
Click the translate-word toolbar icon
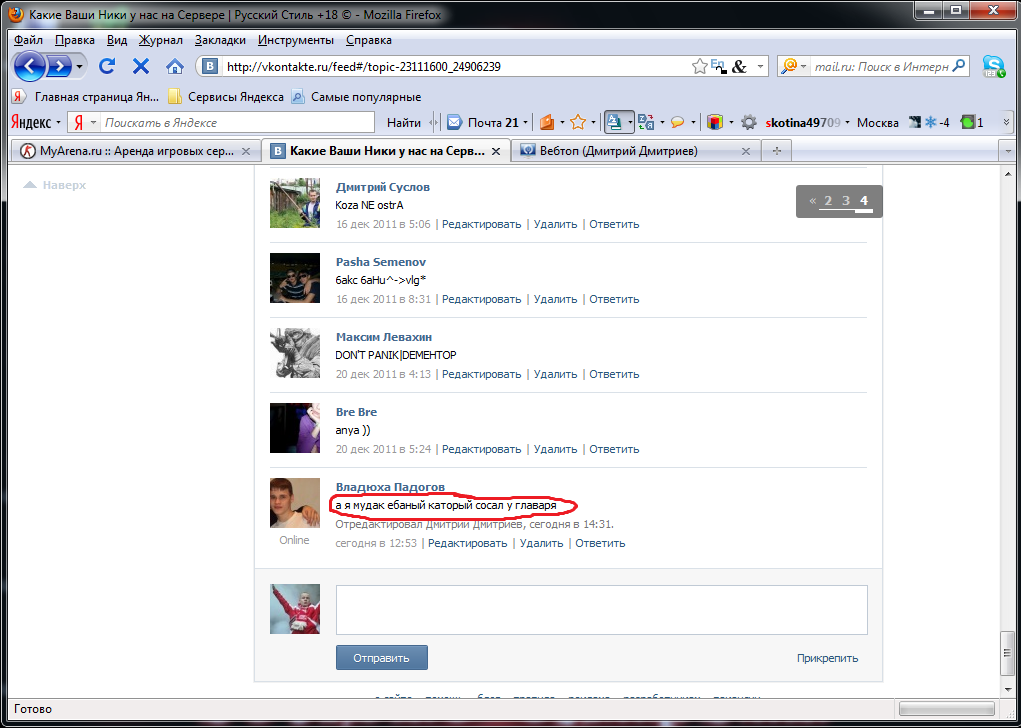tap(646, 122)
